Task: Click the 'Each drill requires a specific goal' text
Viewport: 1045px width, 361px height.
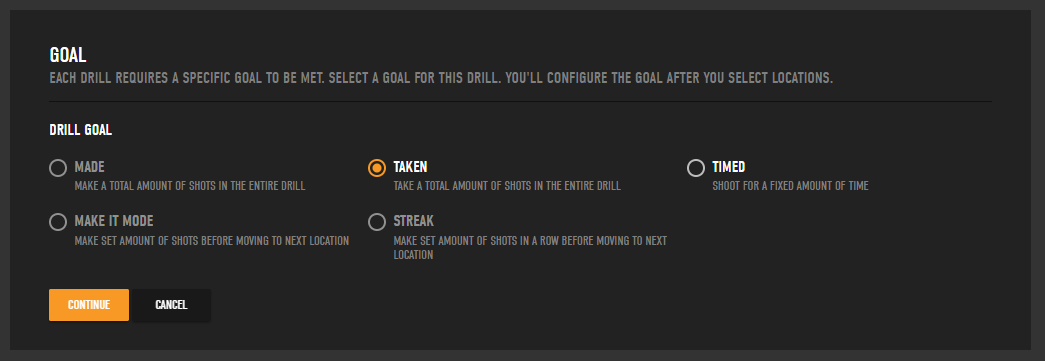Action: [x=441, y=78]
